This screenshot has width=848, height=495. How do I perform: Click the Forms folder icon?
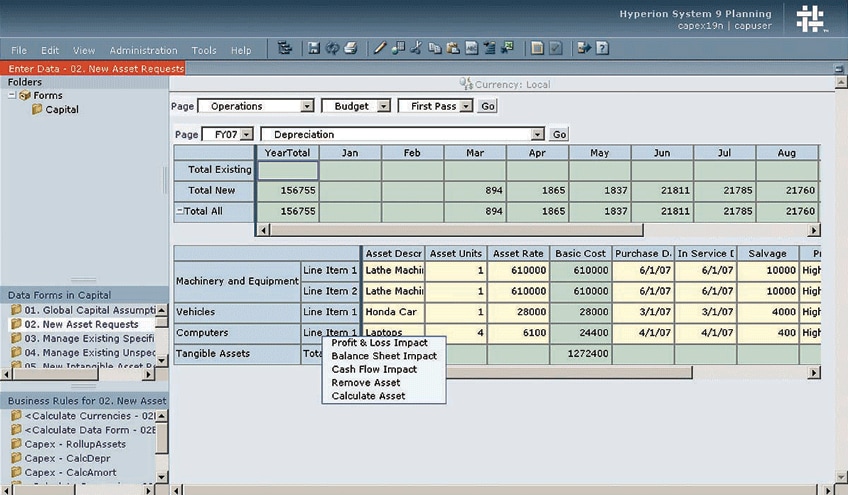tap(25, 95)
